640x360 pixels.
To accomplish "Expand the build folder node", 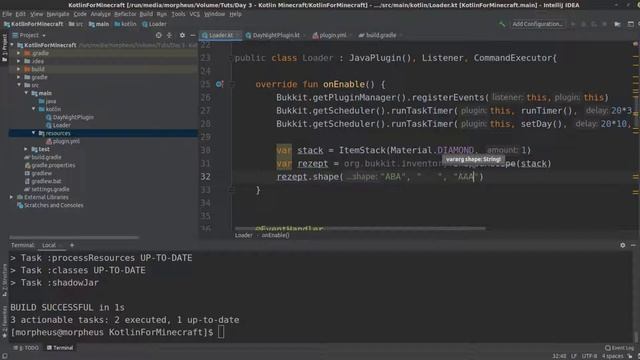I will pos(18,69).
